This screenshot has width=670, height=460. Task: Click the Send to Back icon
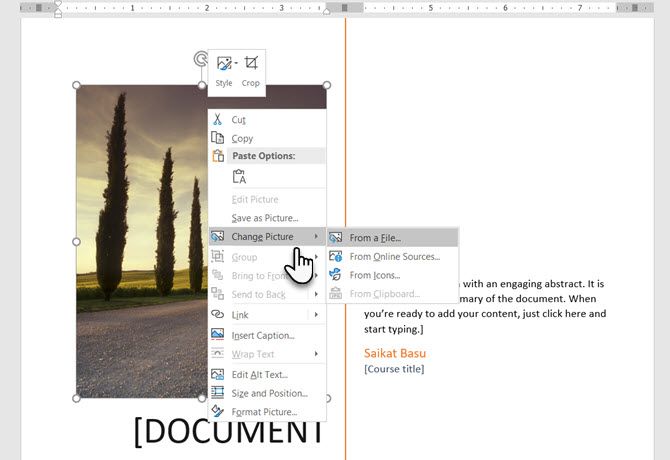(217, 294)
